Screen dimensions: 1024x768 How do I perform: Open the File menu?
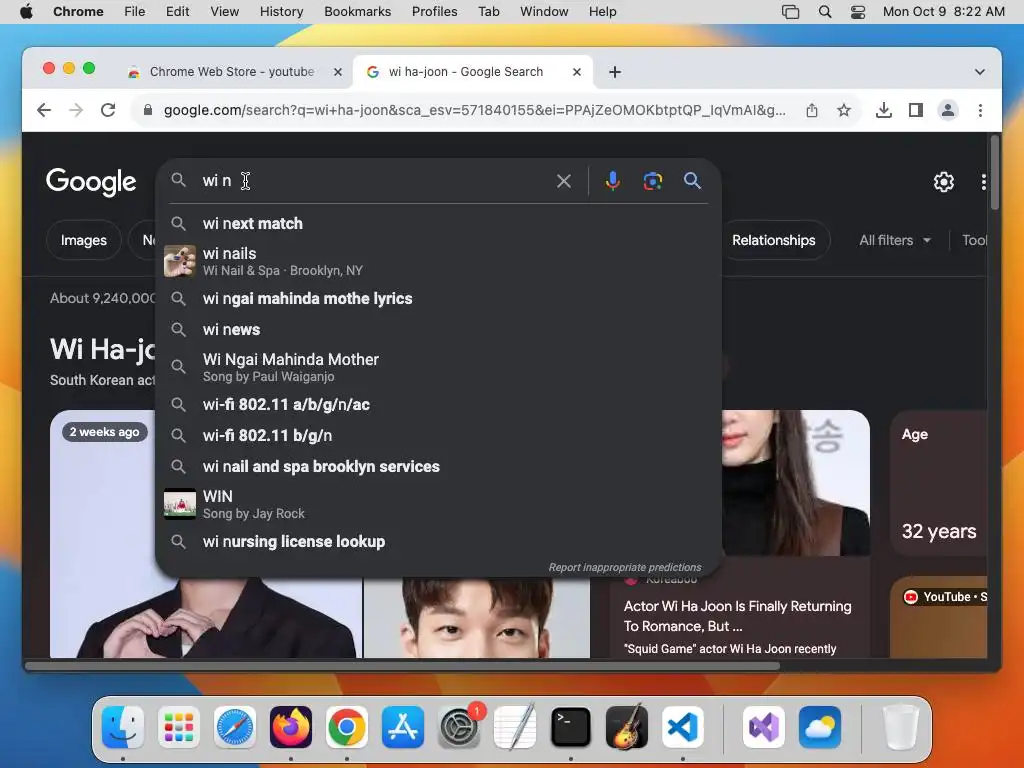point(135,11)
